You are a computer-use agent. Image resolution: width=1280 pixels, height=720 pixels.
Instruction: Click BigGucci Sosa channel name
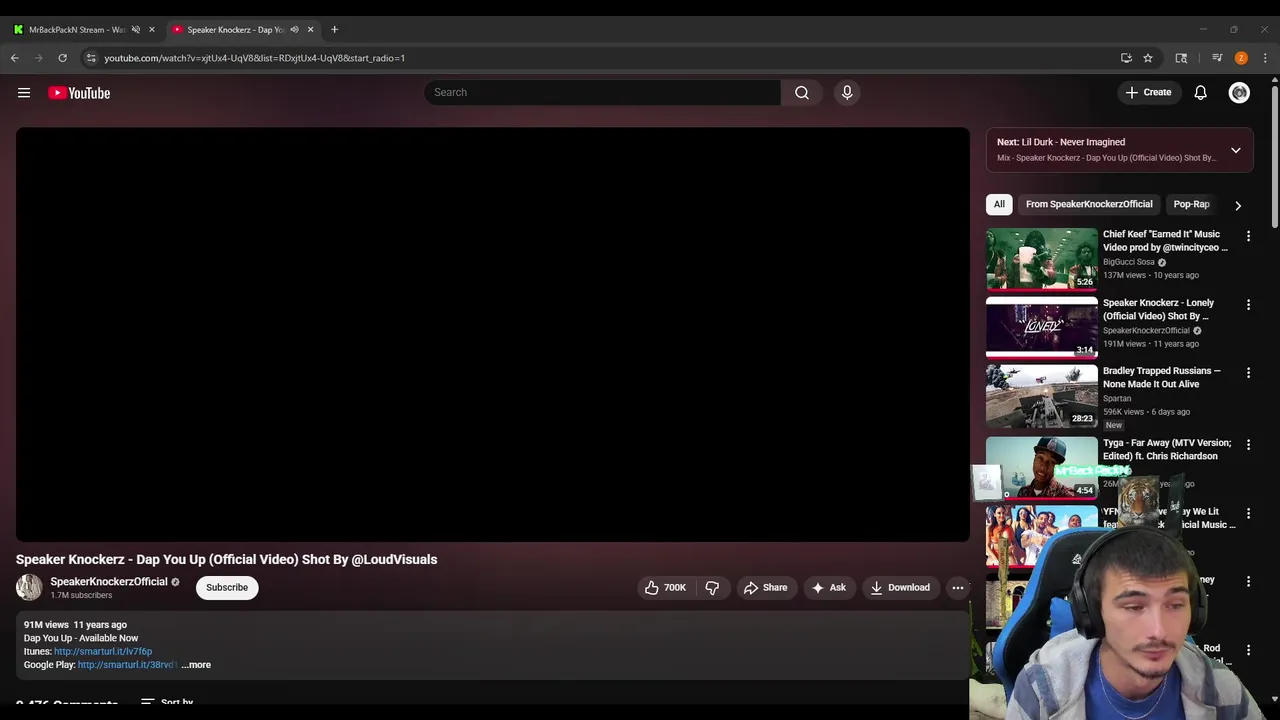[x=1129, y=262]
